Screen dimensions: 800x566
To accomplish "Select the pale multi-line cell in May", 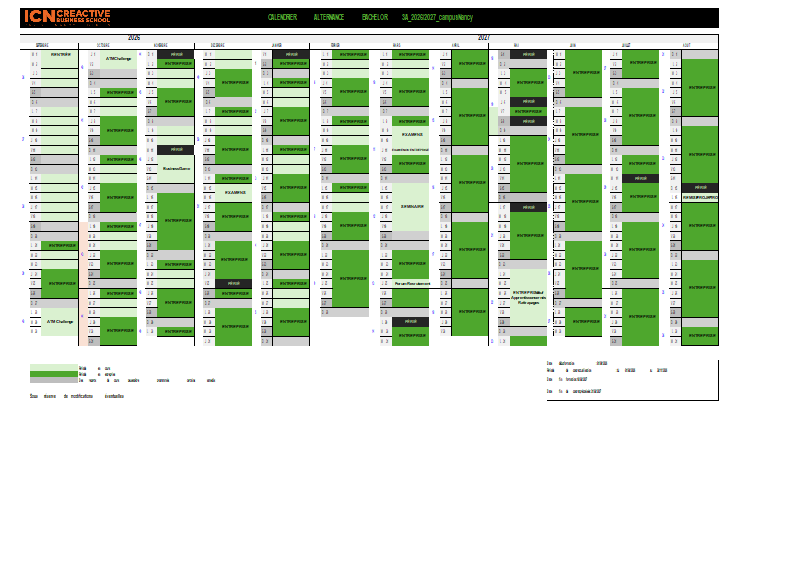I will click(x=529, y=298).
